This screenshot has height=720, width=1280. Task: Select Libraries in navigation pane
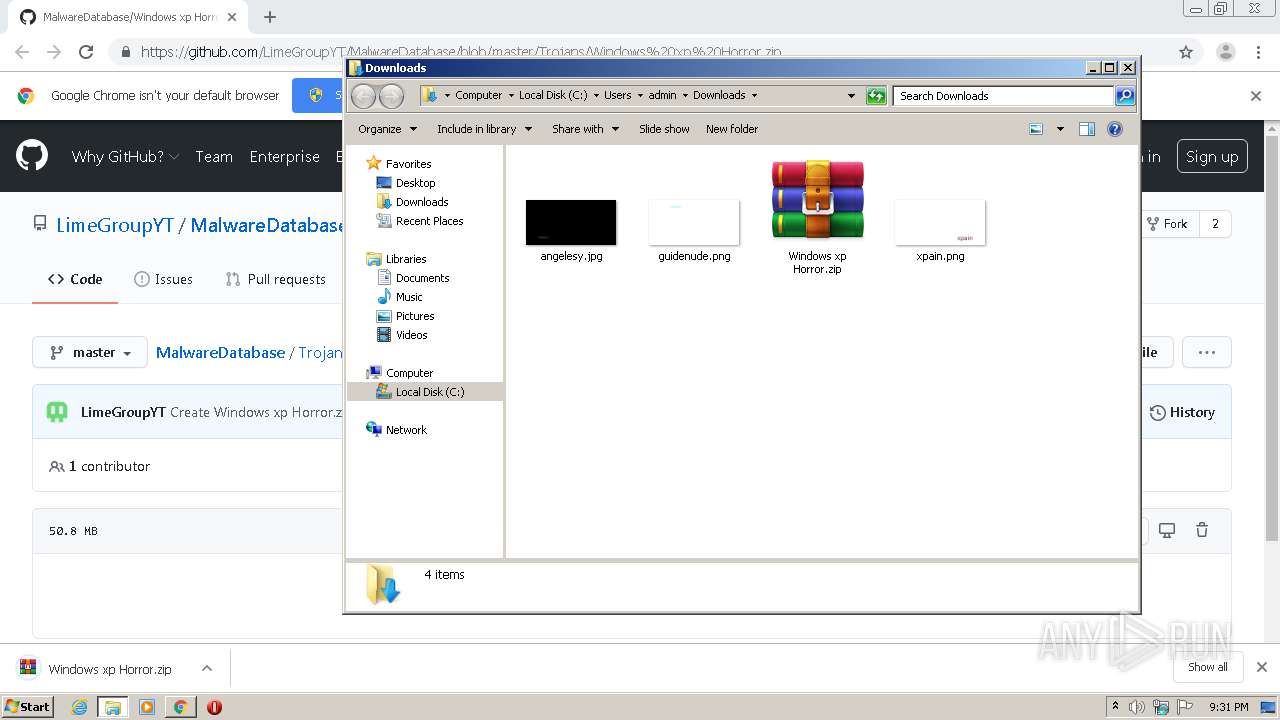406,259
